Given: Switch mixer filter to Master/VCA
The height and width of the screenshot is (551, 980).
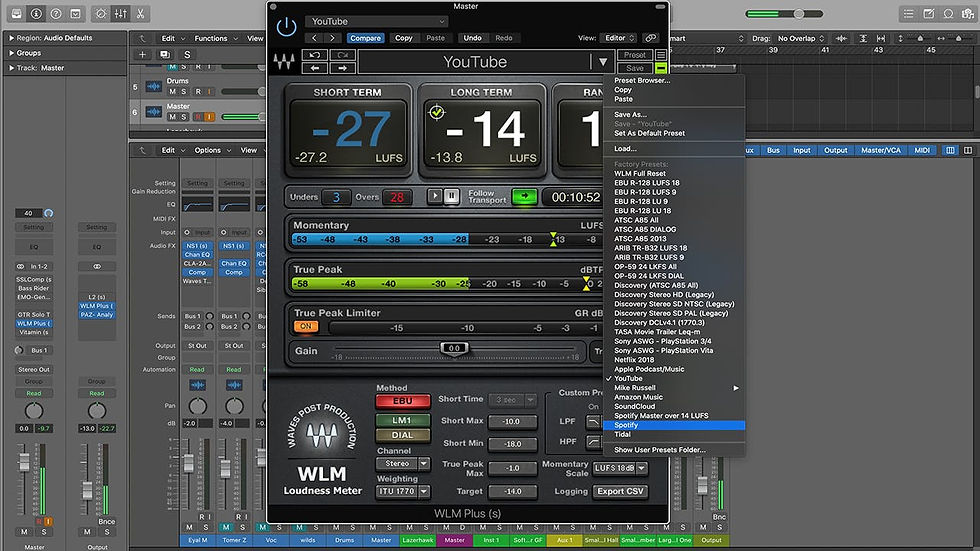Looking at the screenshot, I should pos(881,151).
